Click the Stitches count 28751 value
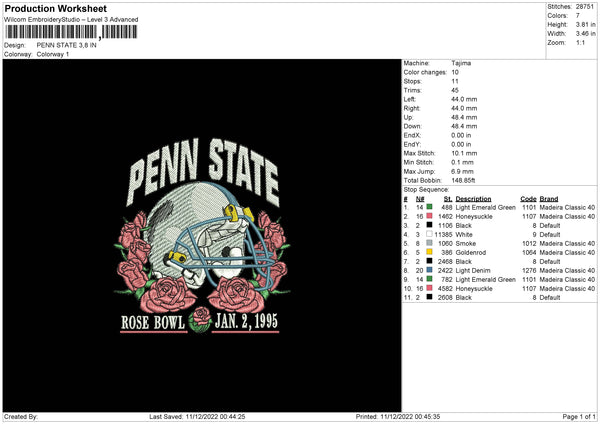 [x=585, y=7]
